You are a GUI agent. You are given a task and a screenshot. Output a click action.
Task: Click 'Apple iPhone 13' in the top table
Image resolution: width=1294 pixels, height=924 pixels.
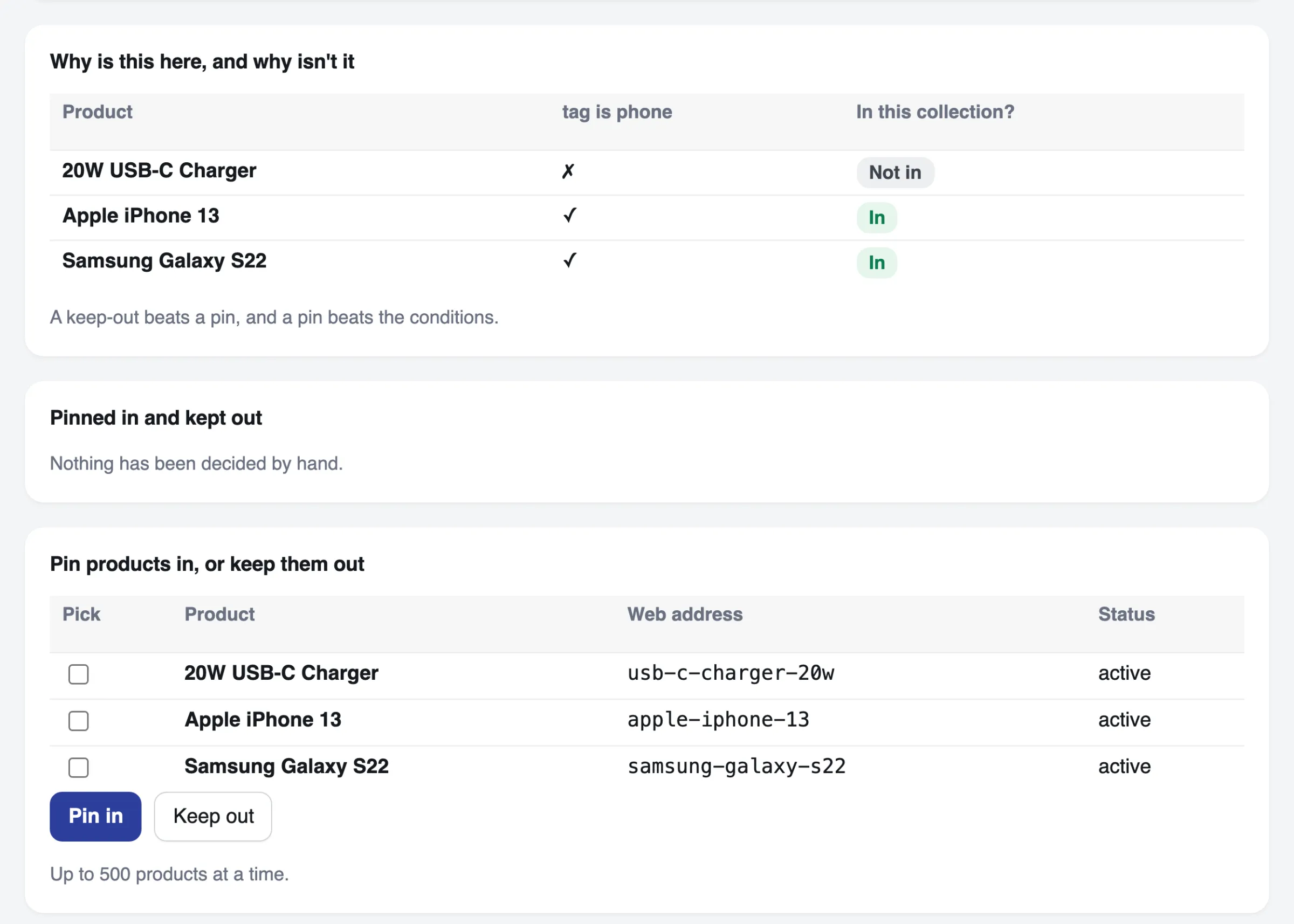coord(141,216)
